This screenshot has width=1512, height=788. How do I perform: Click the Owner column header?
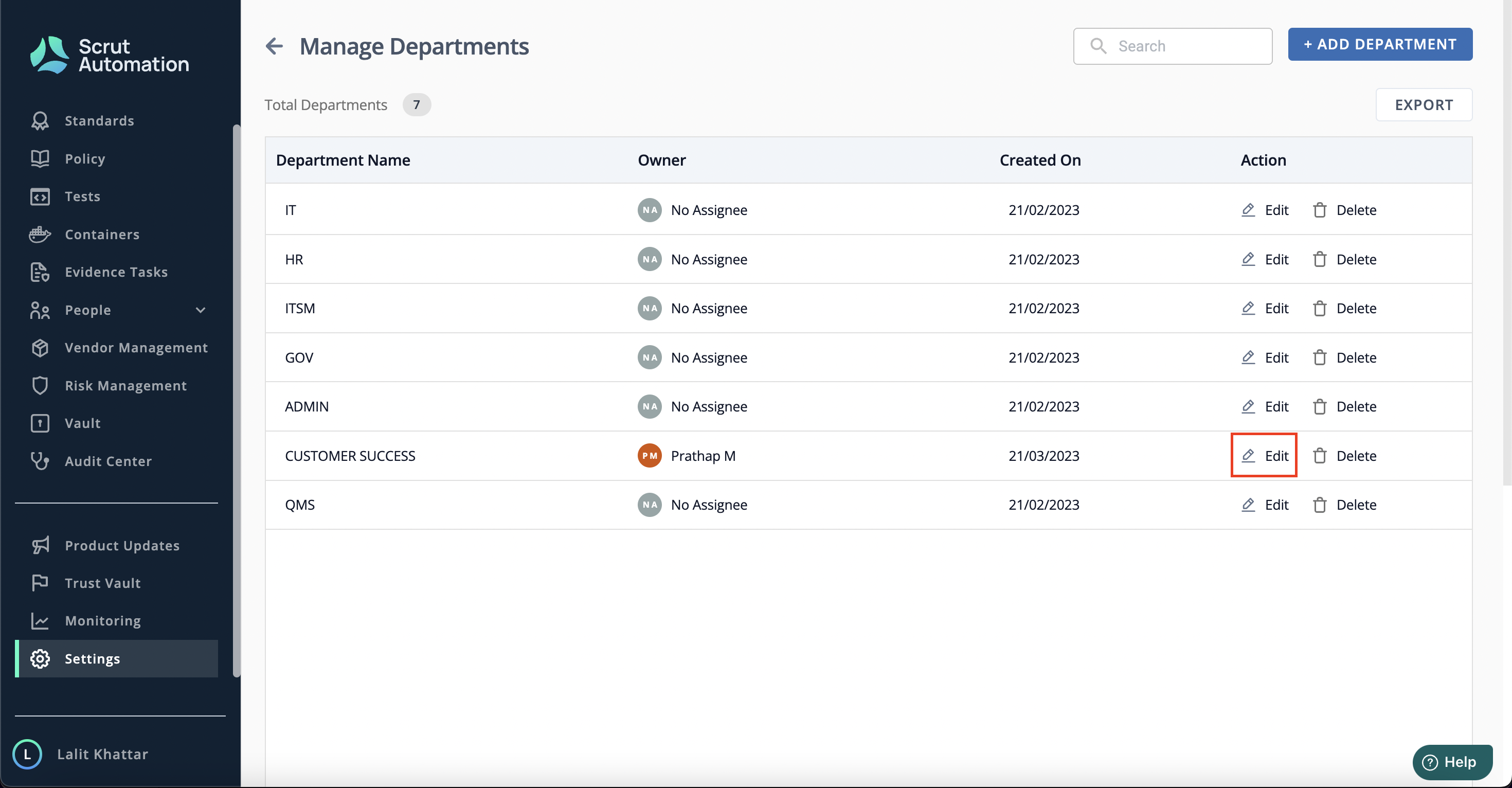[661, 160]
